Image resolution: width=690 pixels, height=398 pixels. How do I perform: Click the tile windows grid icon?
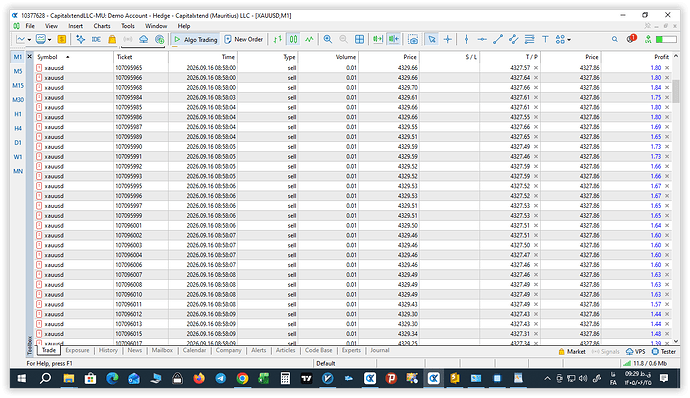(x=360, y=40)
